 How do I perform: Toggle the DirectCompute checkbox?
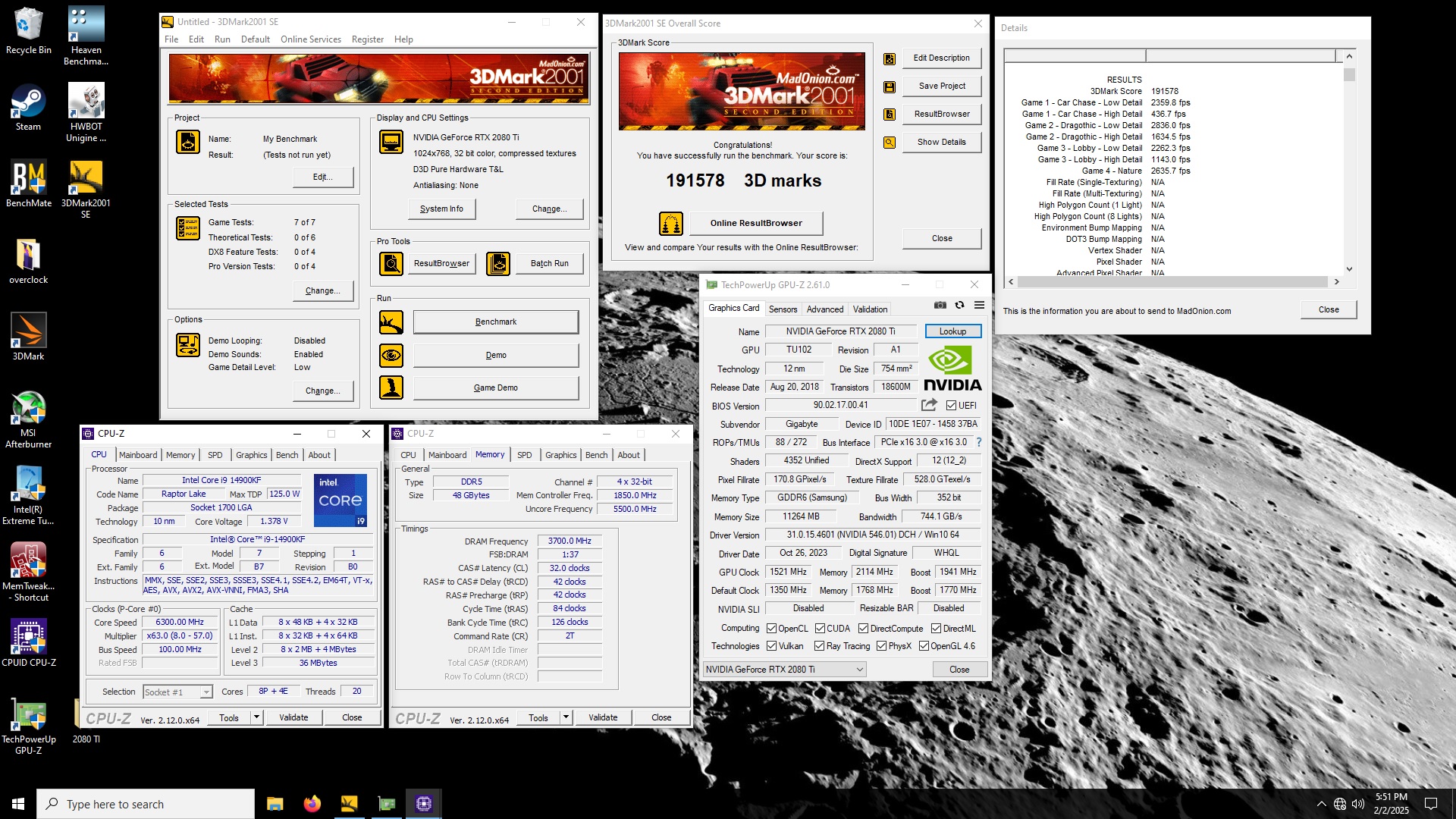tap(863, 629)
